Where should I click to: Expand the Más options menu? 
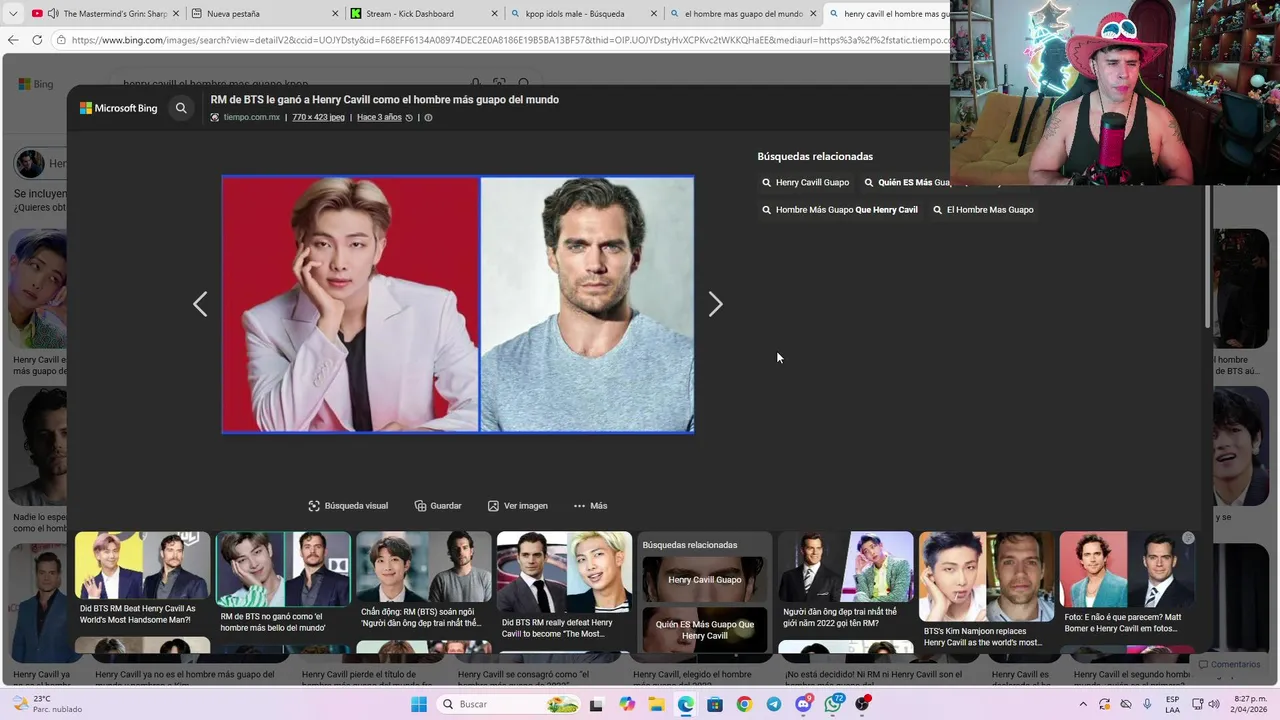coord(590,506)
